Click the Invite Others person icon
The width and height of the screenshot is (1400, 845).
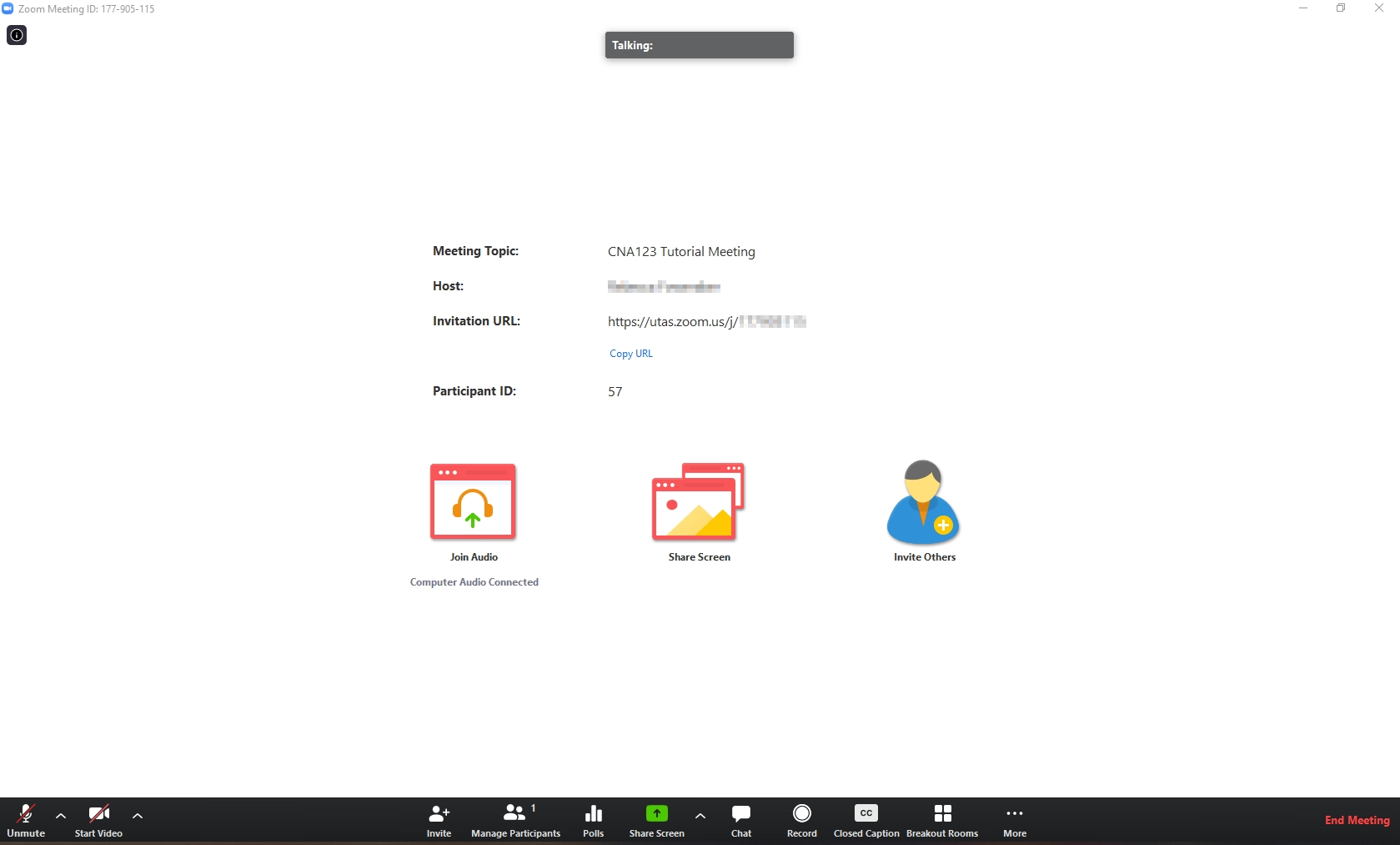924,501
